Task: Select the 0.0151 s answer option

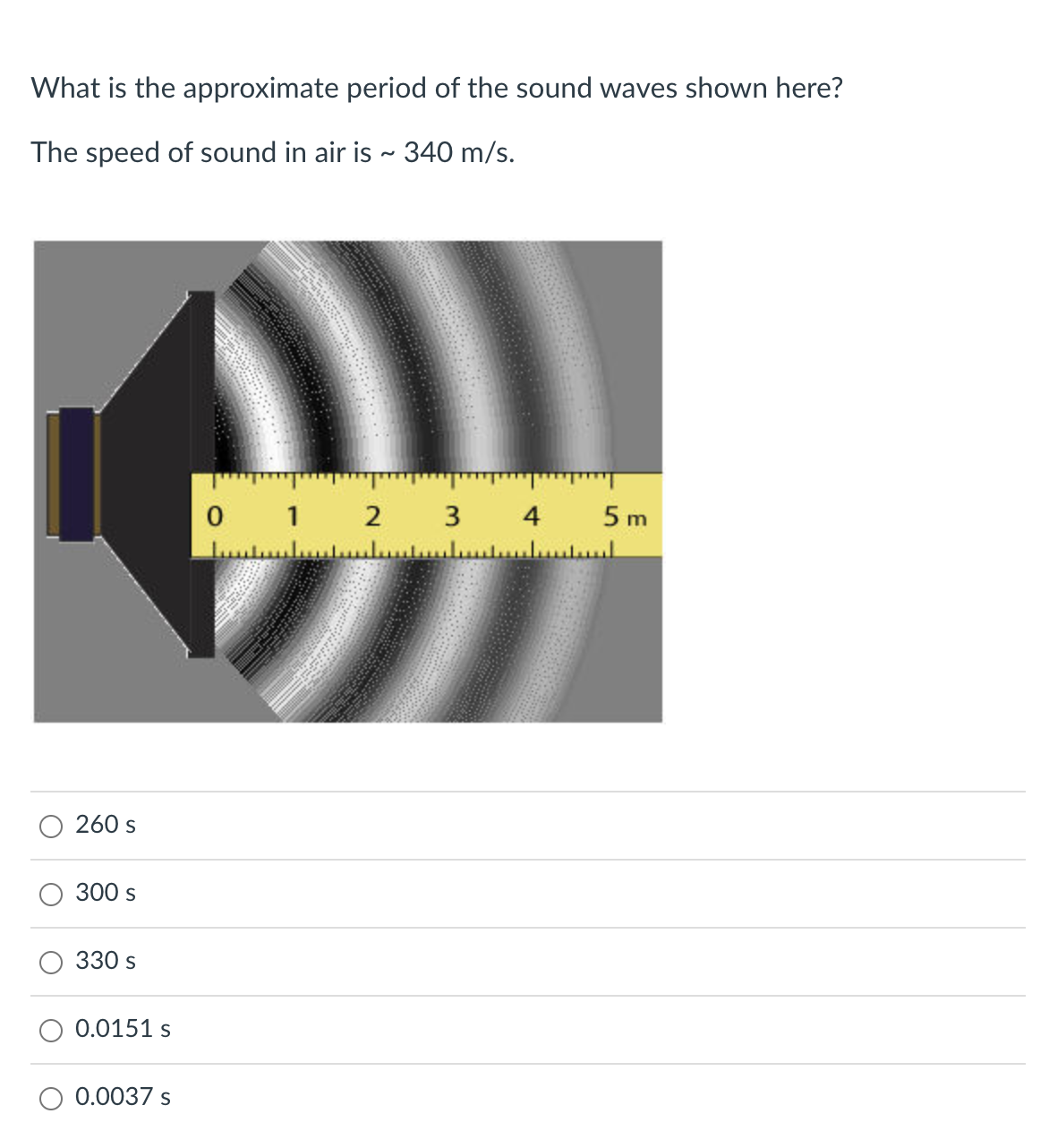Action: click(50, 1030)
